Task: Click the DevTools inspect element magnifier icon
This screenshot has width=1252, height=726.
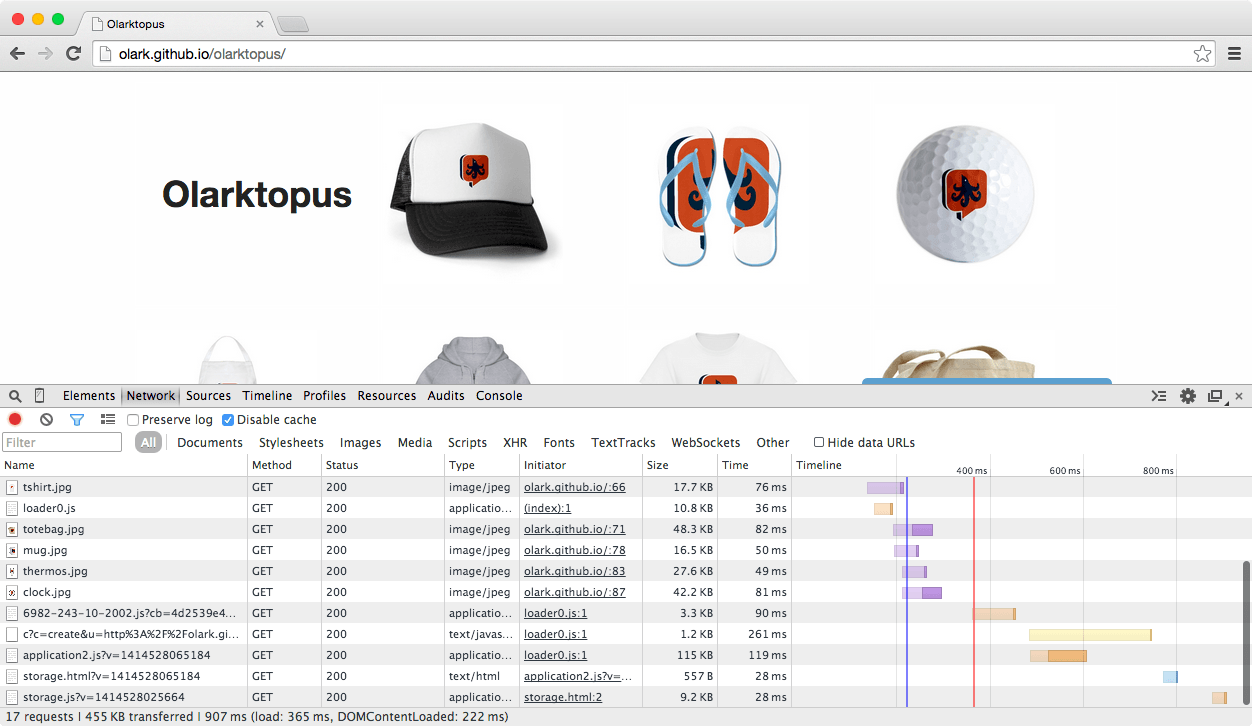Action: (15, 396)
